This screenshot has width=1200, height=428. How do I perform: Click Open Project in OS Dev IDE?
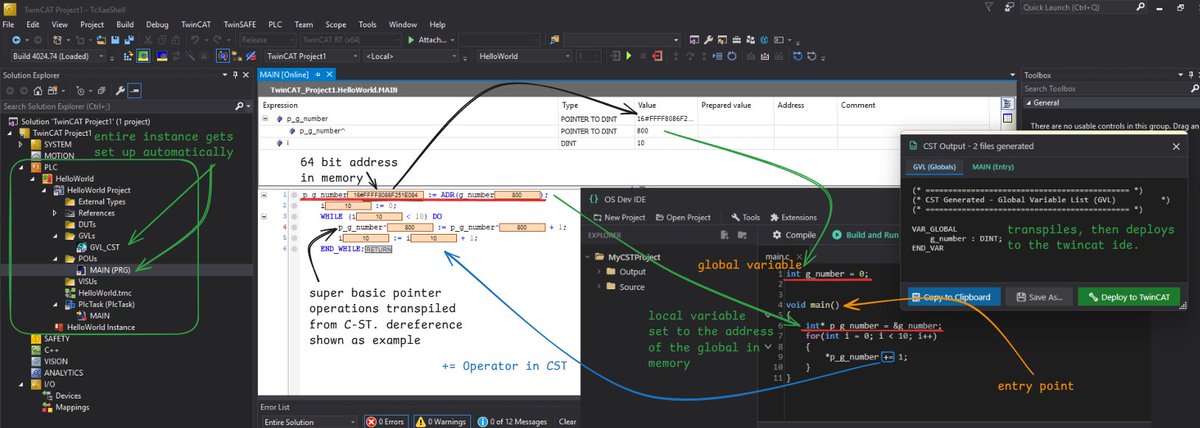click(x=684, y=217)
